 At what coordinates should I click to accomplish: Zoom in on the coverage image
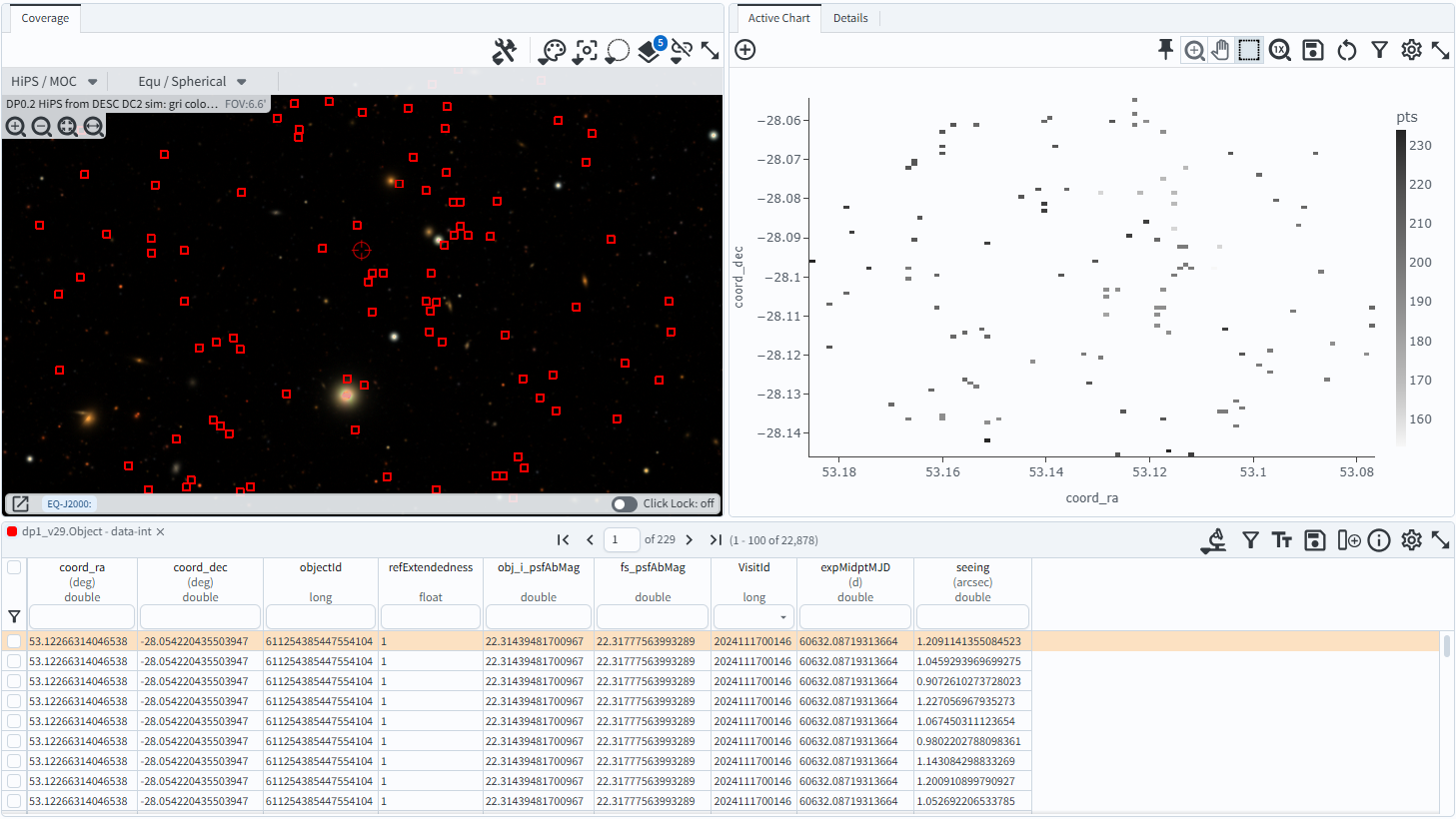16,127
